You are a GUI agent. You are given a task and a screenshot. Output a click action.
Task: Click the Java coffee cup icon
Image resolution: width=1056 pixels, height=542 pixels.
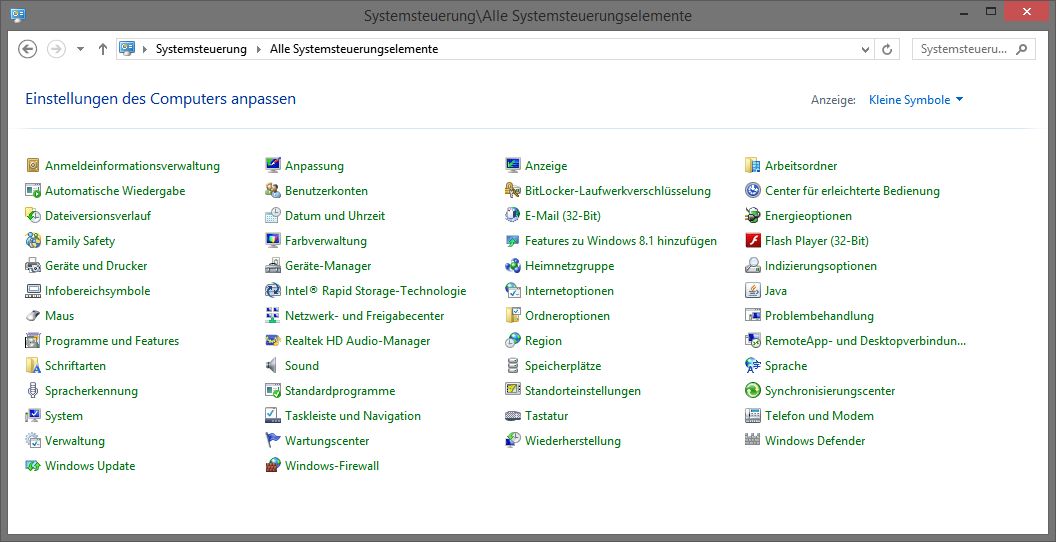tap(753, 291)
